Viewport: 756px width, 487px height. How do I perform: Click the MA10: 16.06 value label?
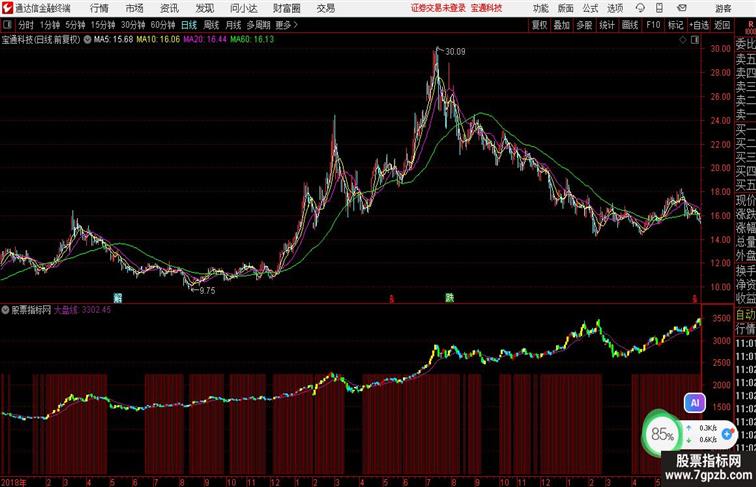tap(158, 40)
